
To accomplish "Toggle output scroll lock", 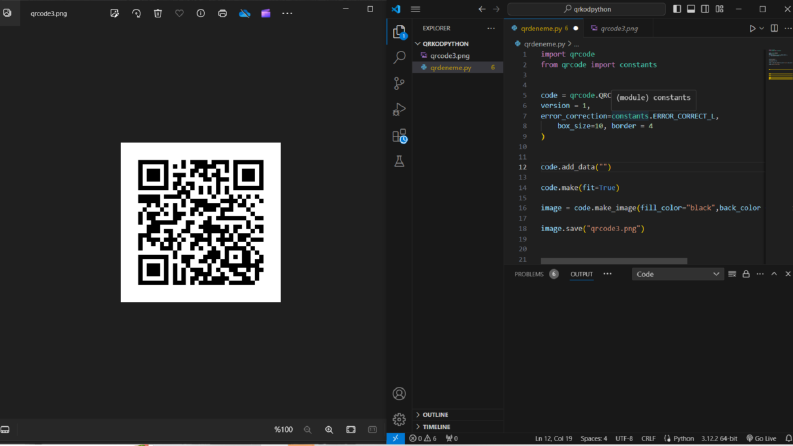I will pos(746,274).
